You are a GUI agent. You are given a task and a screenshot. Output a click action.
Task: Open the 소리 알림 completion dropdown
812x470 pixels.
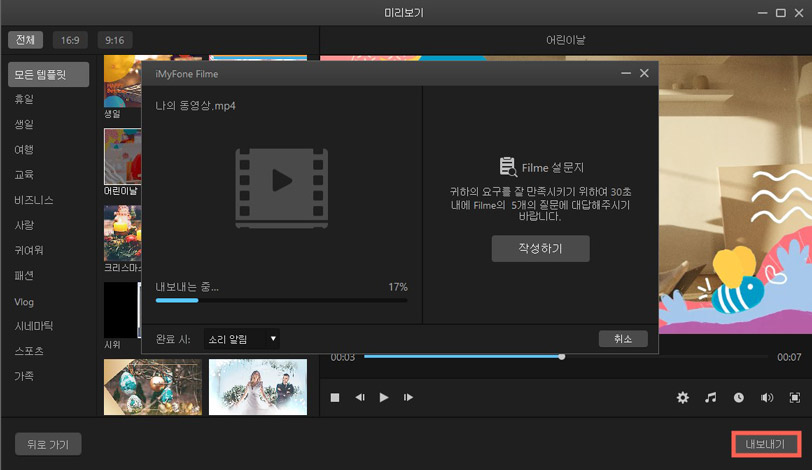coord(242,339)
